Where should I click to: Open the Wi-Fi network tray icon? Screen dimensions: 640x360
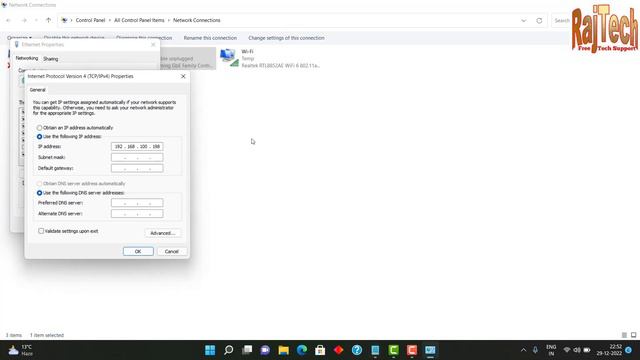567,350
